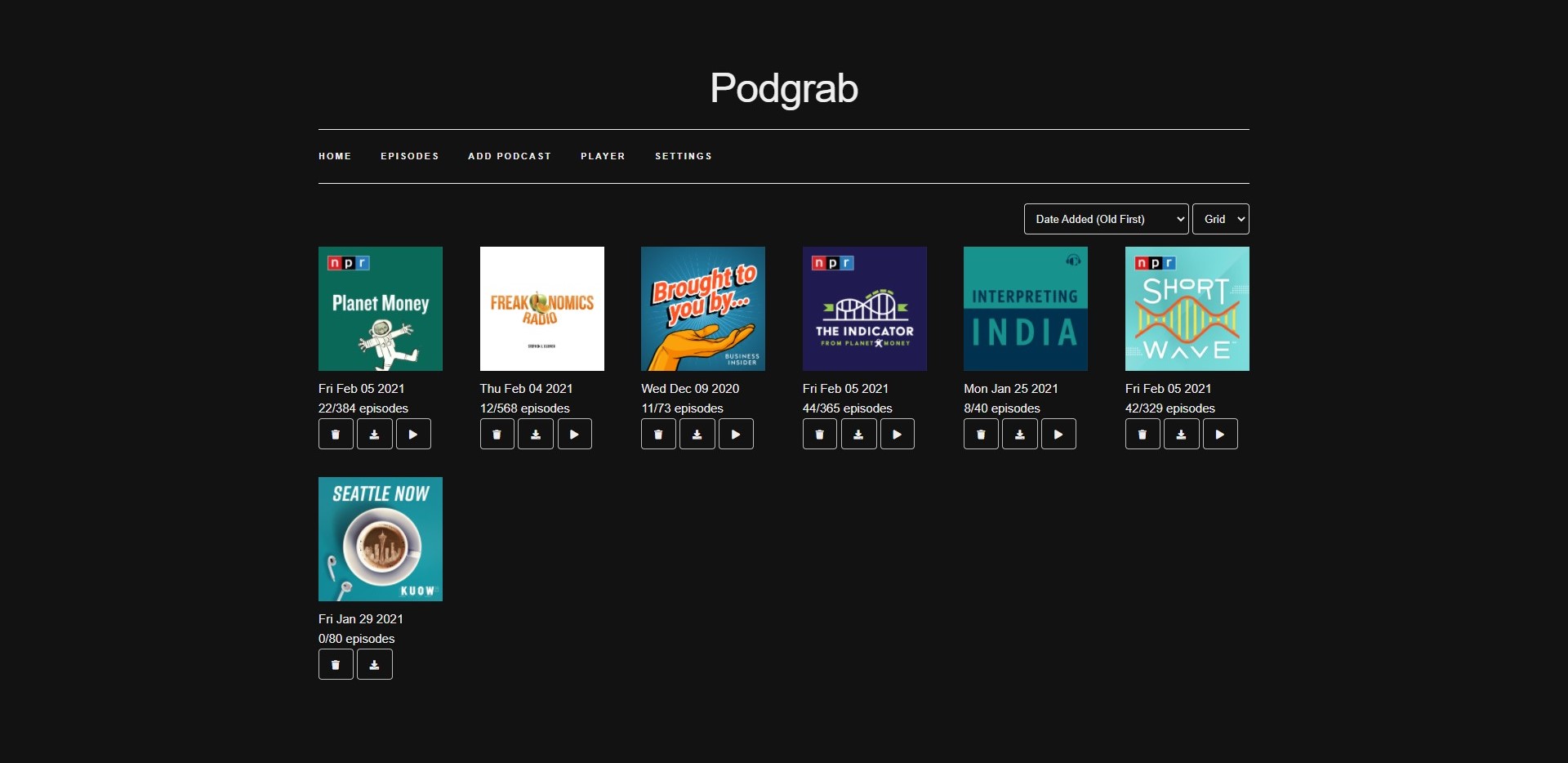
Task: Open The Indicator cover thumbnail
Action: point(865,309)
